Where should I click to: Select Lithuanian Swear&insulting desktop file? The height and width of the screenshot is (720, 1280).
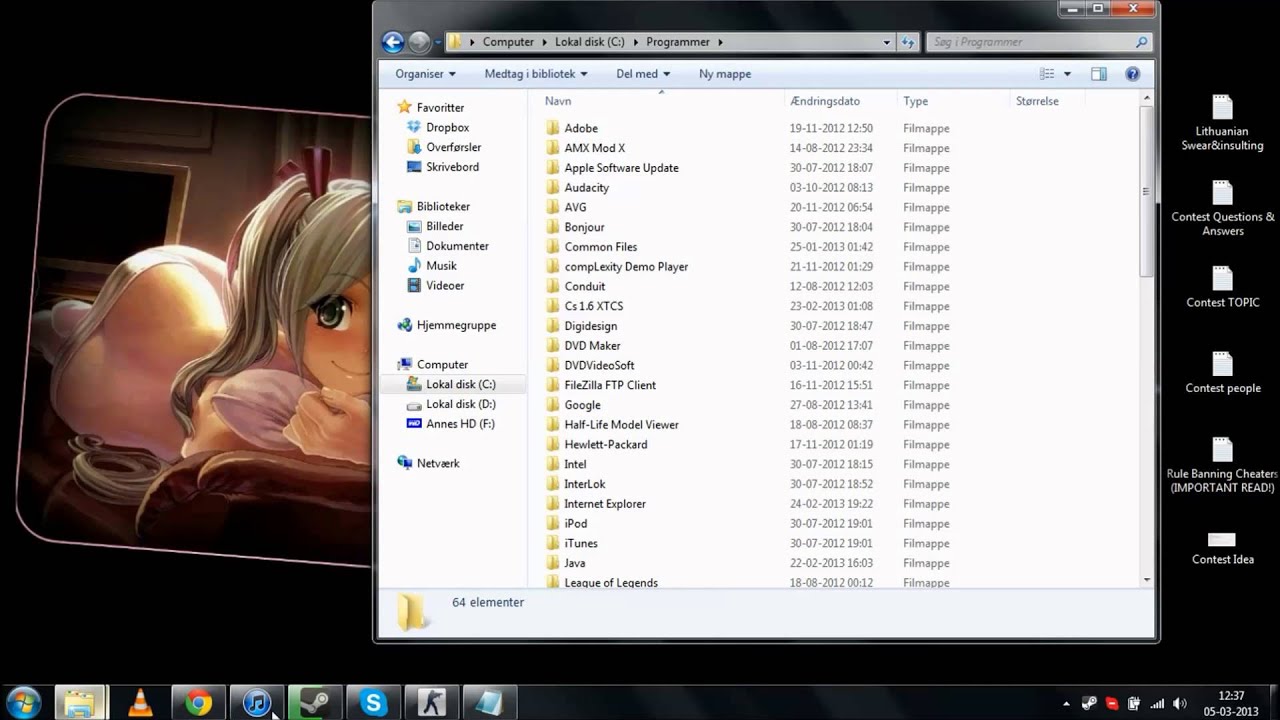[1222, 124]
